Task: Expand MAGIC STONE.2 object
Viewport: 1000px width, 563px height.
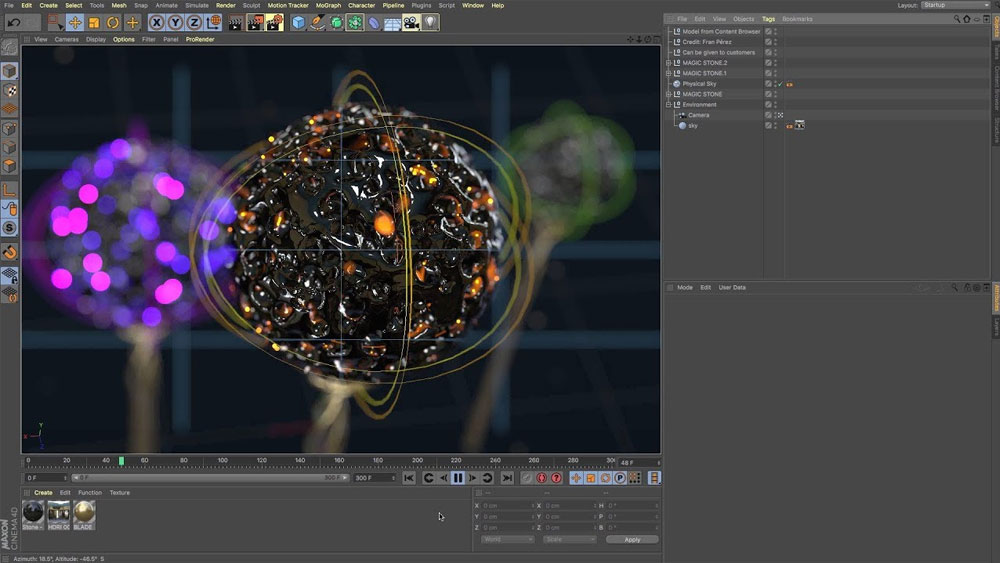Action: point(668,63)
